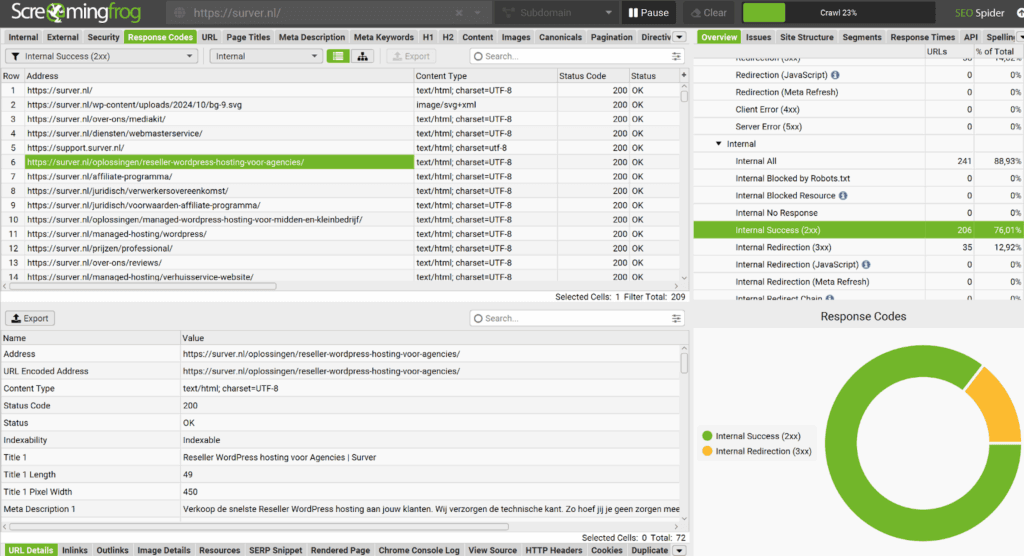Click the add column plus icon

(x=684, y=75)
